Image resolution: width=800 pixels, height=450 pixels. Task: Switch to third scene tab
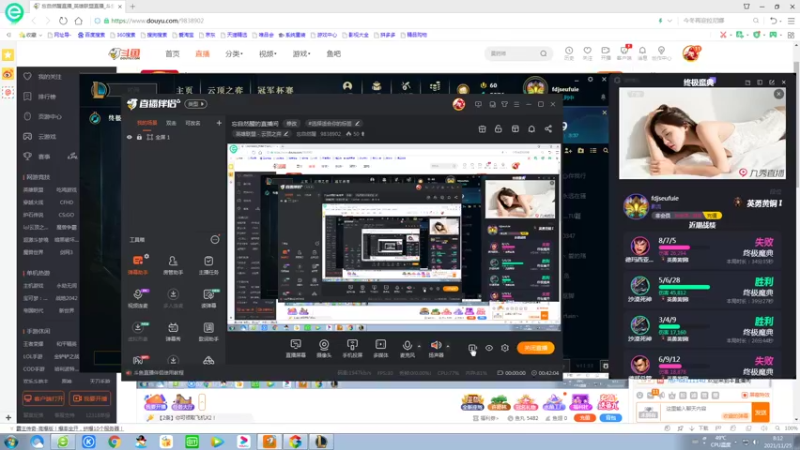point(193,123)
